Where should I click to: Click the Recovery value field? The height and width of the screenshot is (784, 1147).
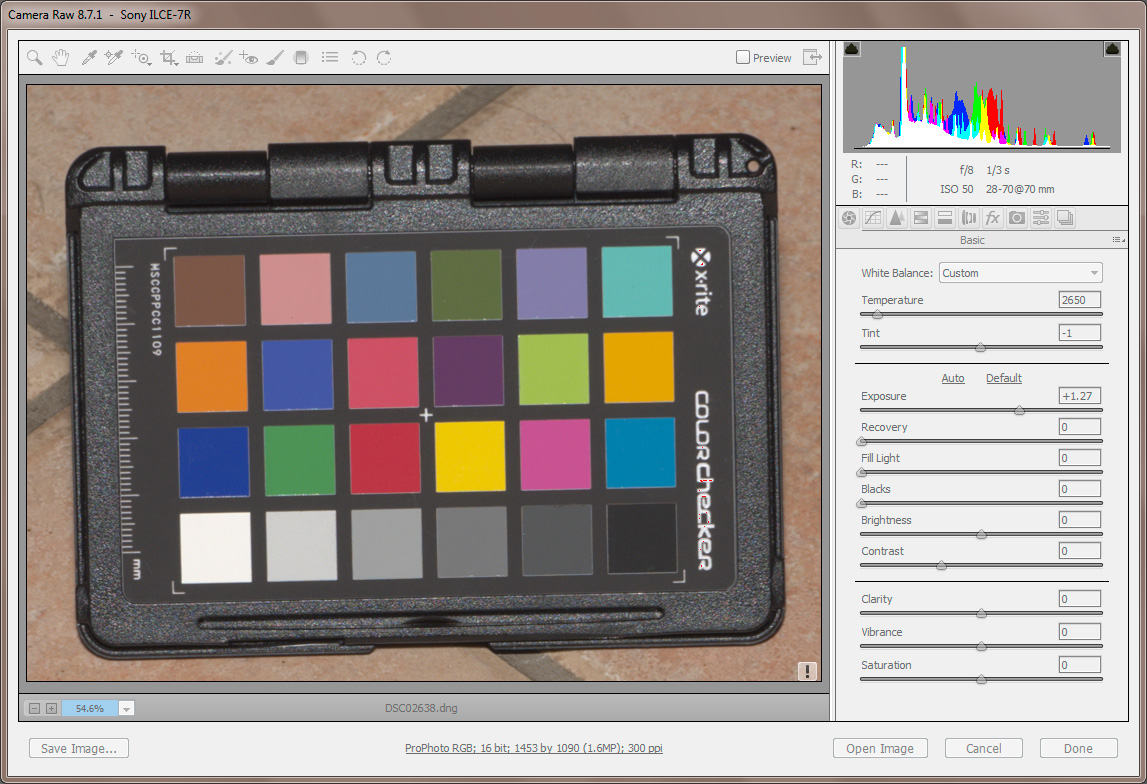click(x=1080, y=427)
